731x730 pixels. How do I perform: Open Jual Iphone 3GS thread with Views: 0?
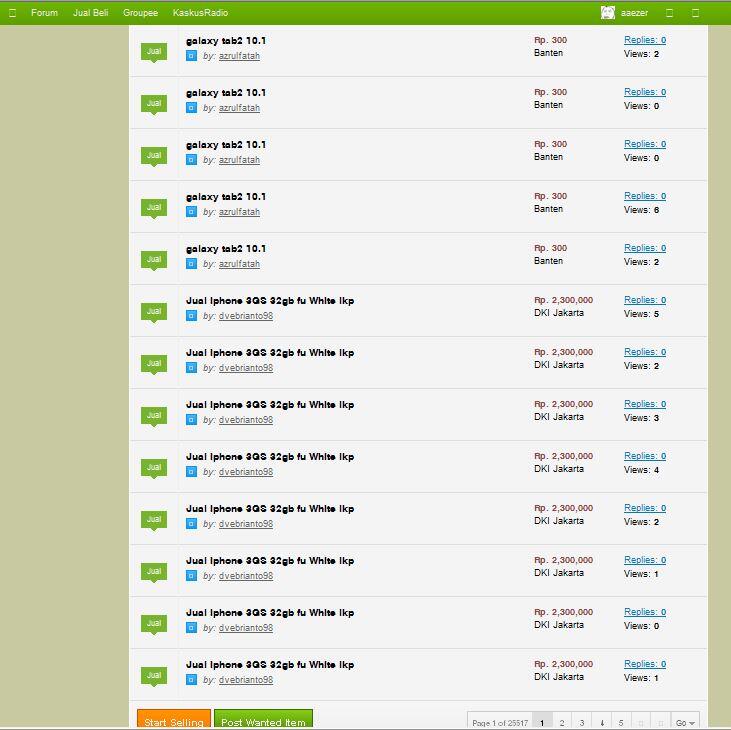click(270, 613)
